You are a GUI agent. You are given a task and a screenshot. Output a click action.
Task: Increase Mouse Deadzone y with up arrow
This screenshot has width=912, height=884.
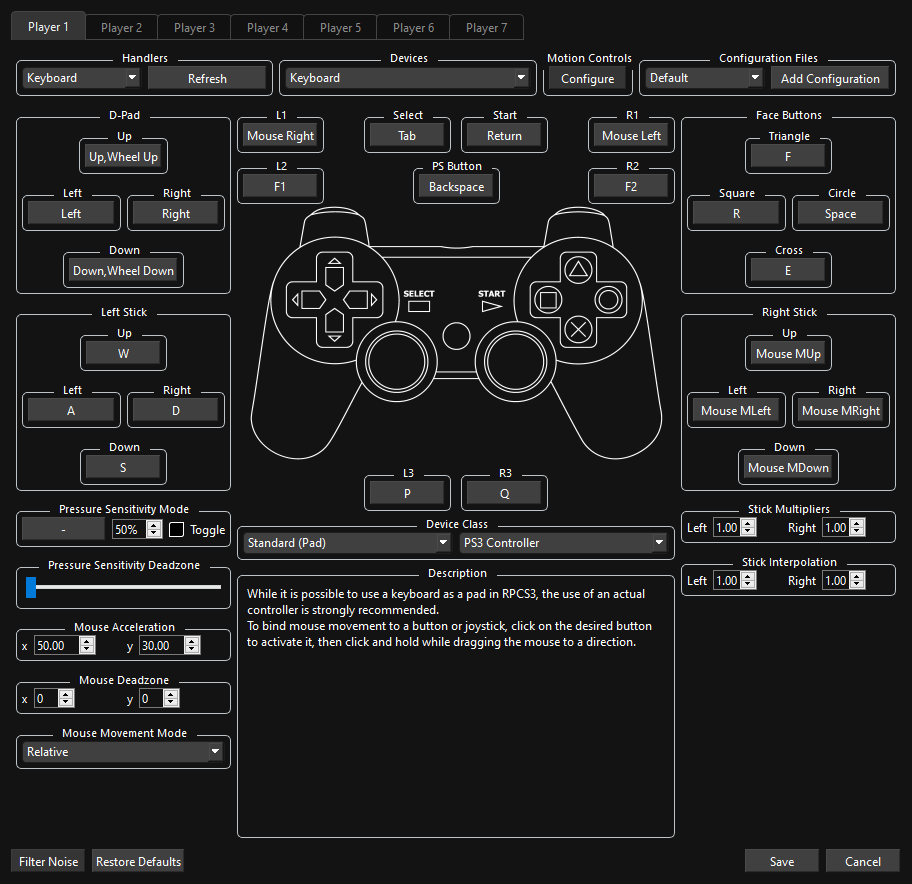[171, 694]
